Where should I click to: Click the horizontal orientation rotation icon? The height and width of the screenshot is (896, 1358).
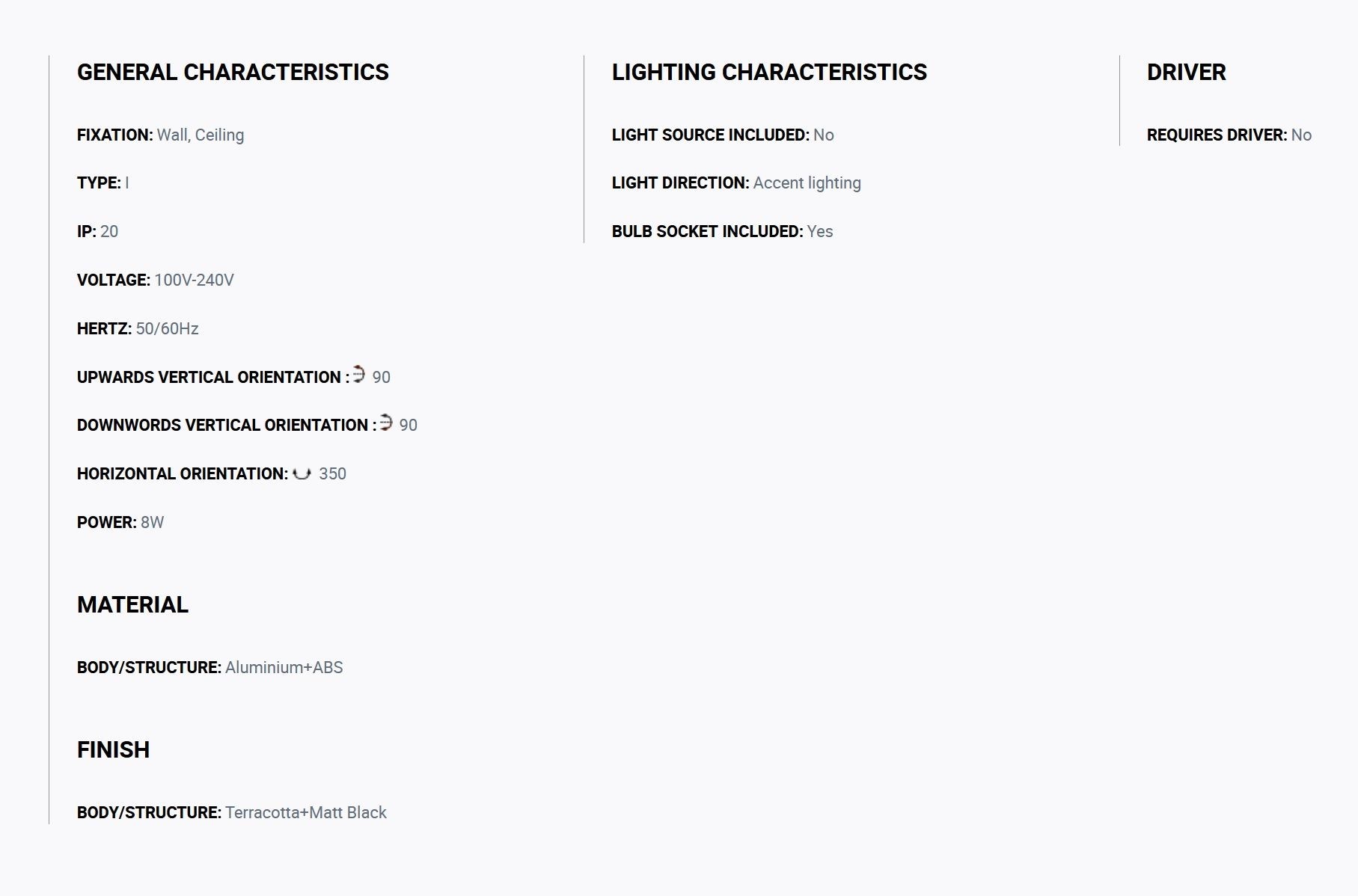[x=302, y=473]
